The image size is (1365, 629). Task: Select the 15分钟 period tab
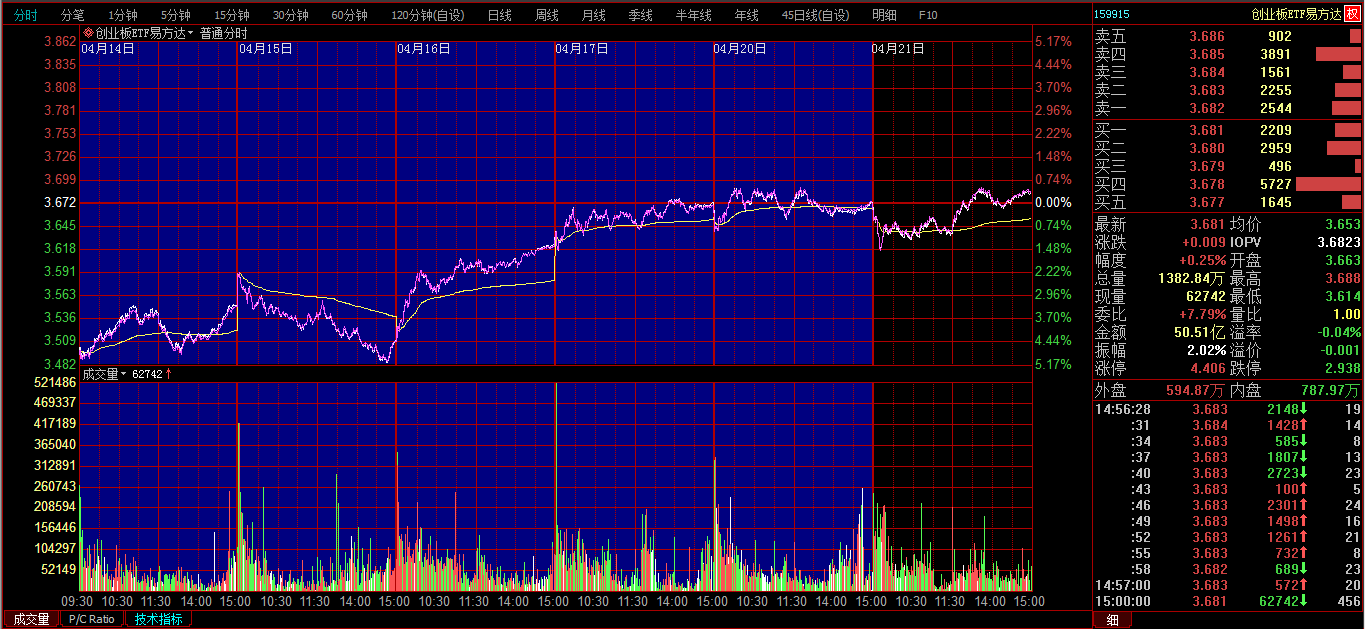pyautogui.click(x=232, y=15)
